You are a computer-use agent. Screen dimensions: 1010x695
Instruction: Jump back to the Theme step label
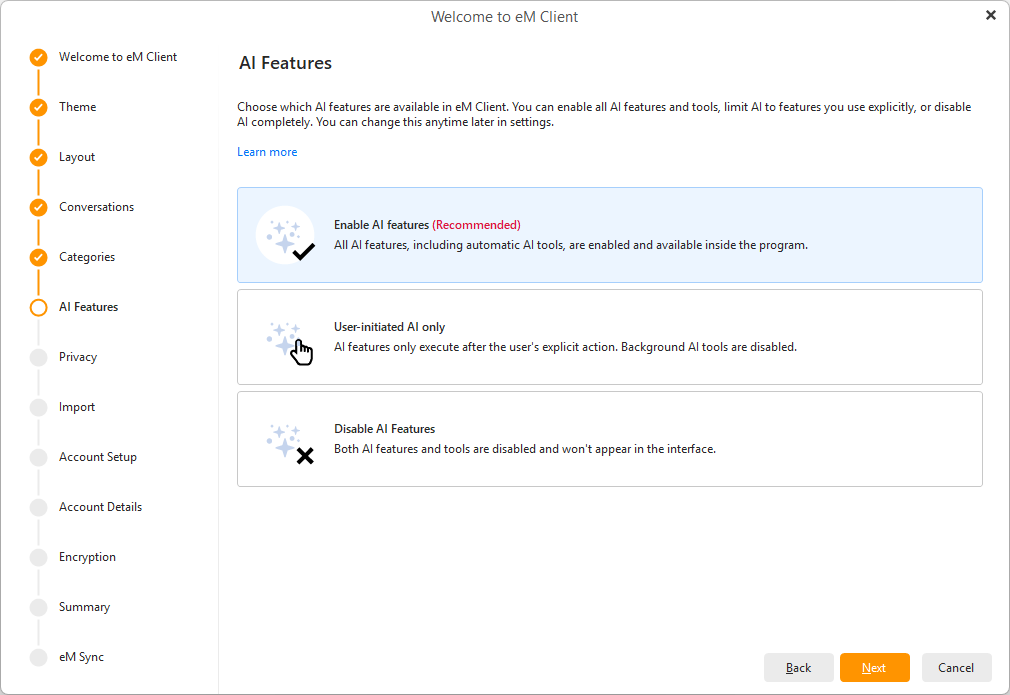pyautogui.click(x=77, y=107)
